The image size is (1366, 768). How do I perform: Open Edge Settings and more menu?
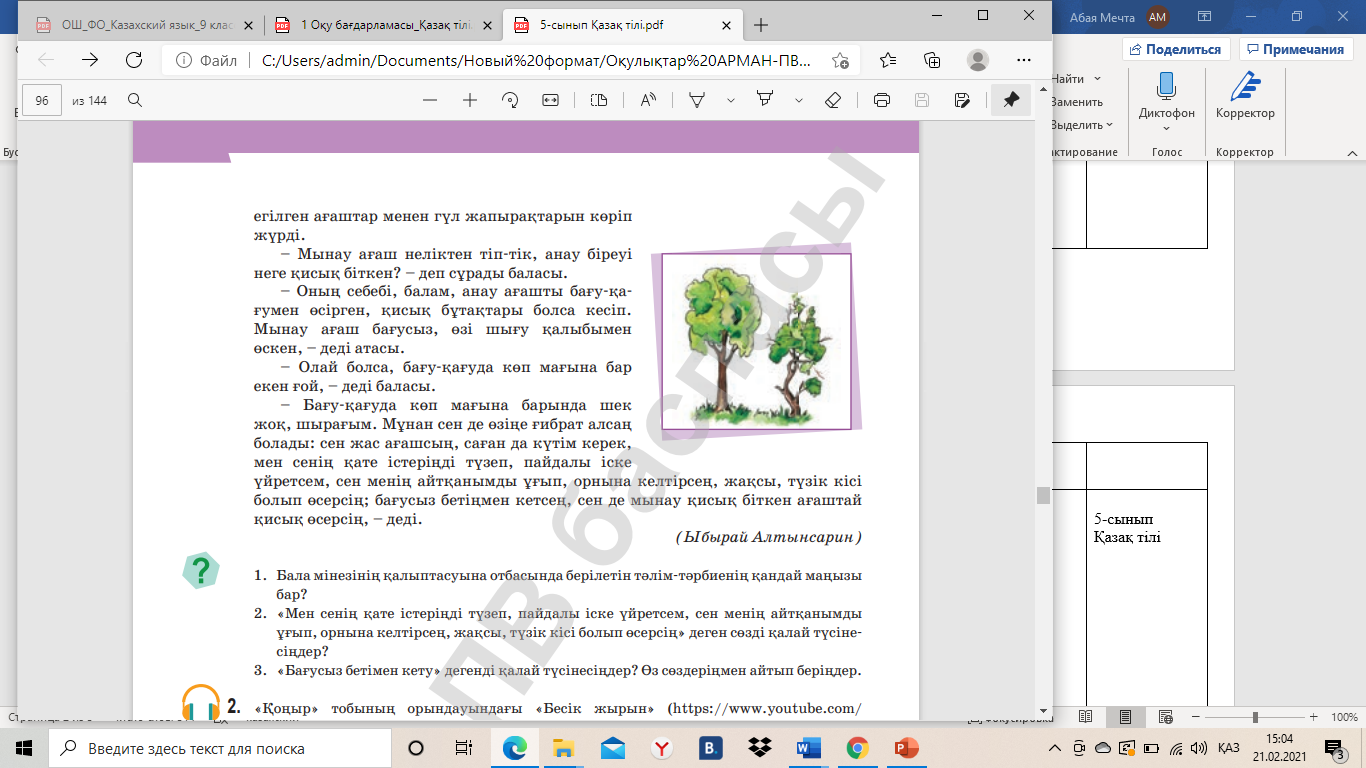(1022, 60)
